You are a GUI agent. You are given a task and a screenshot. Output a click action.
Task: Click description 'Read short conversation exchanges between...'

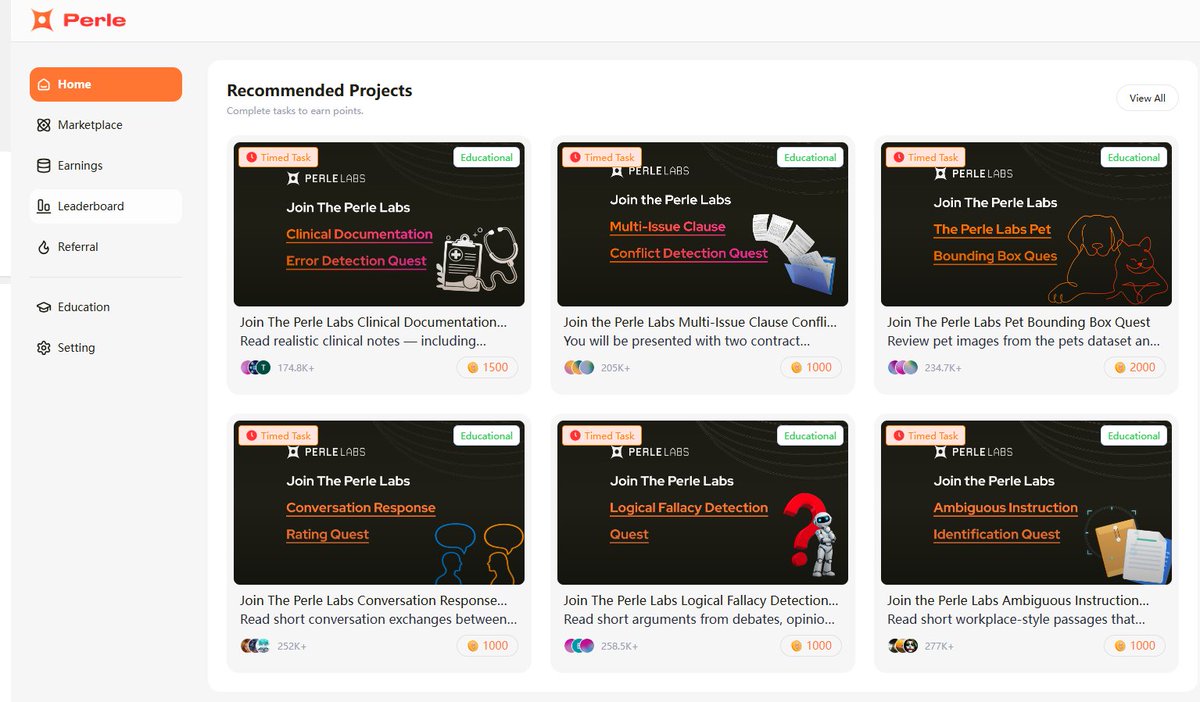coord(378,620)
